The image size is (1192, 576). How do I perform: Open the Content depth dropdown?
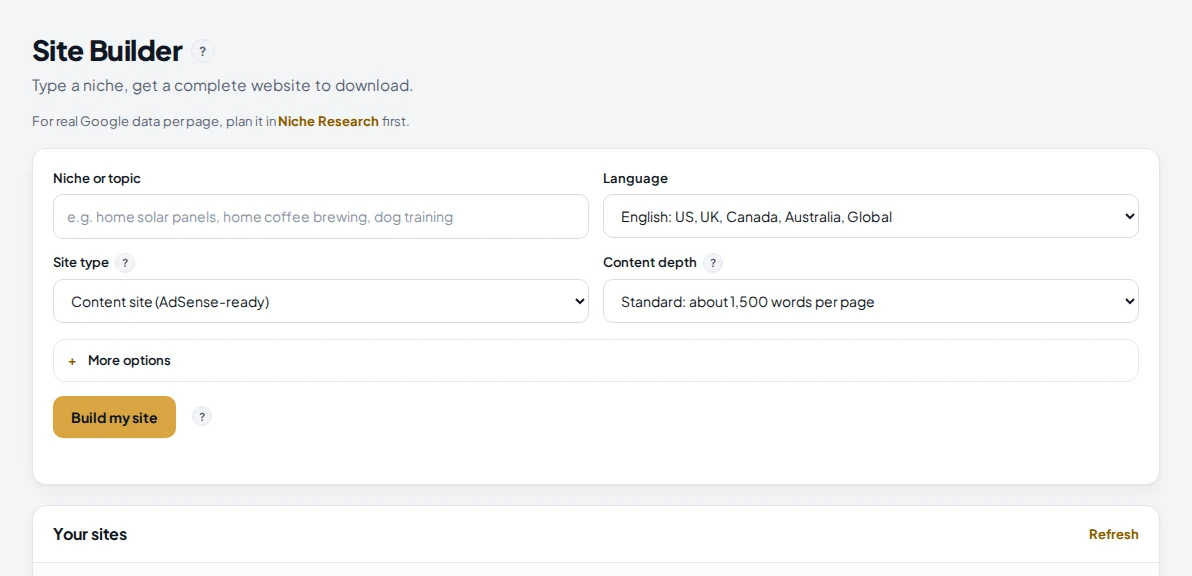[870, 301]
